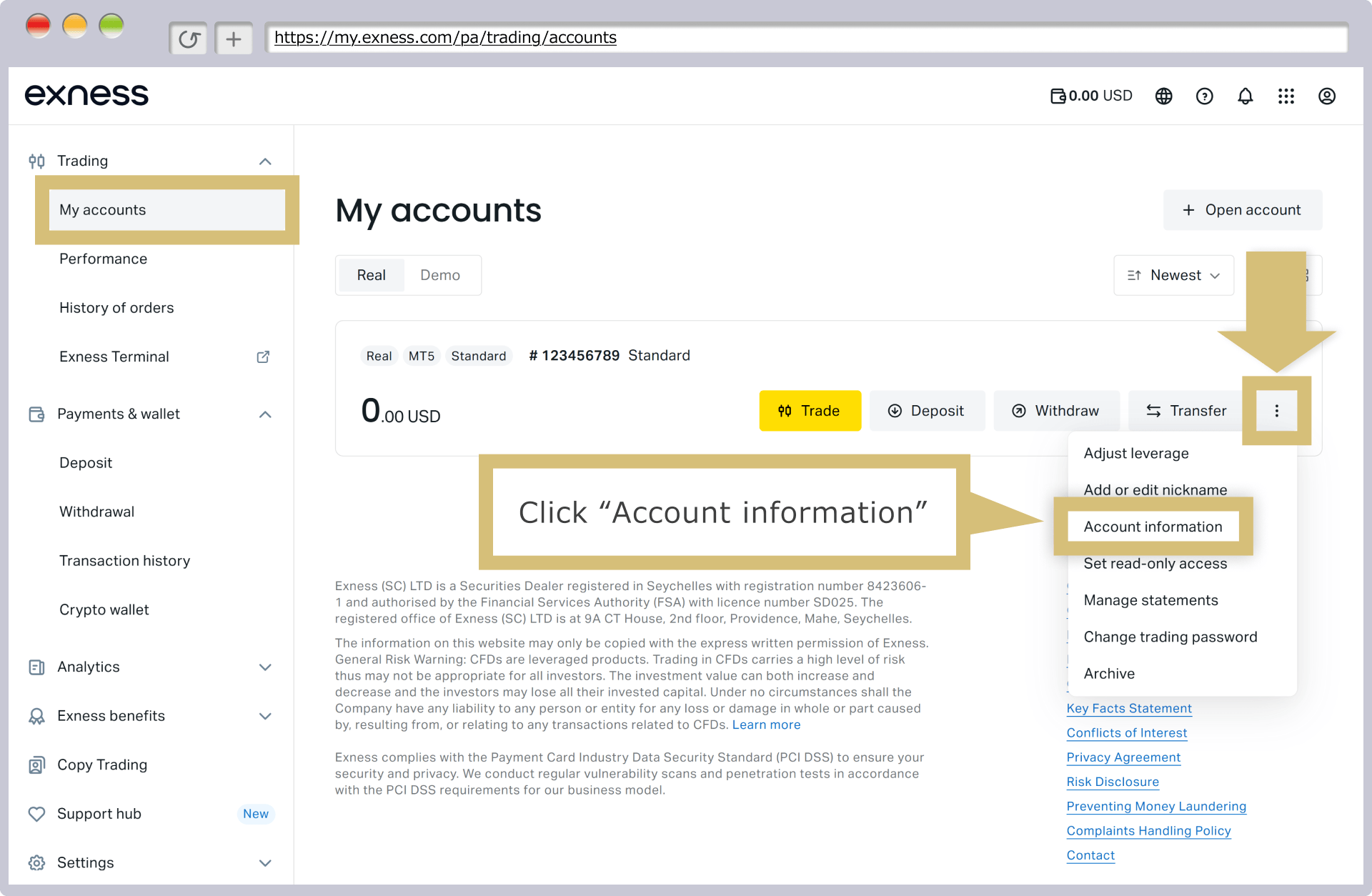
Task: Click the browser reload button
Action: (189, 39)
